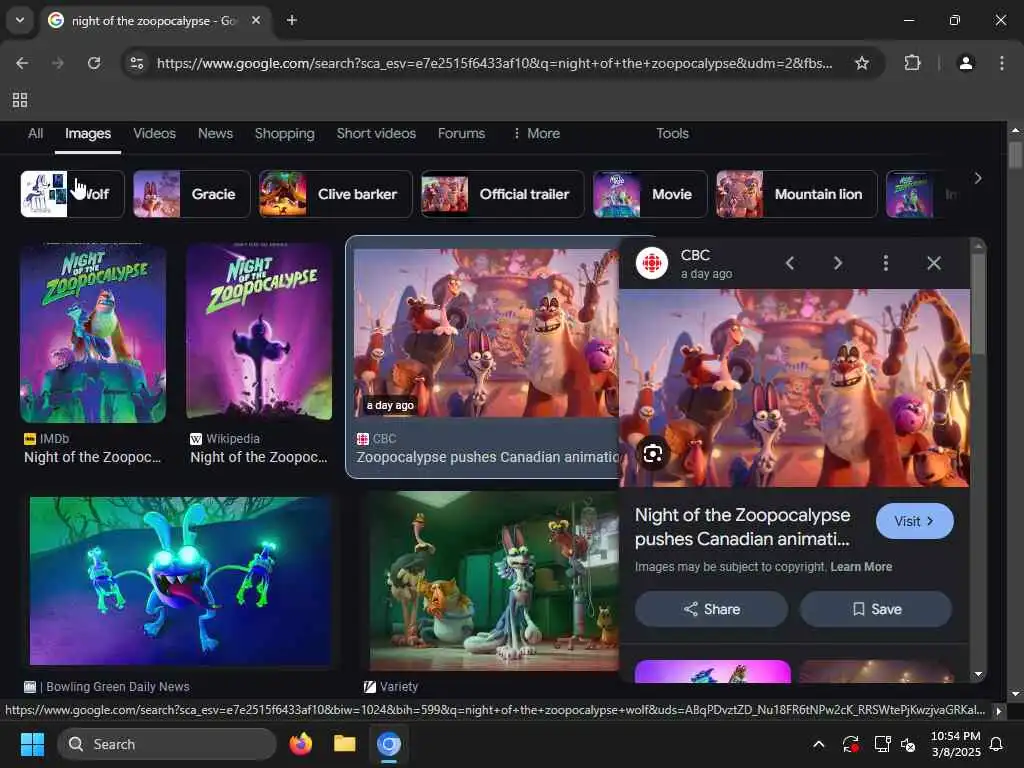Click the IMDb Night of the Zoopoc... title
This screenshot has height=768, width=1024.
point(92,457)
